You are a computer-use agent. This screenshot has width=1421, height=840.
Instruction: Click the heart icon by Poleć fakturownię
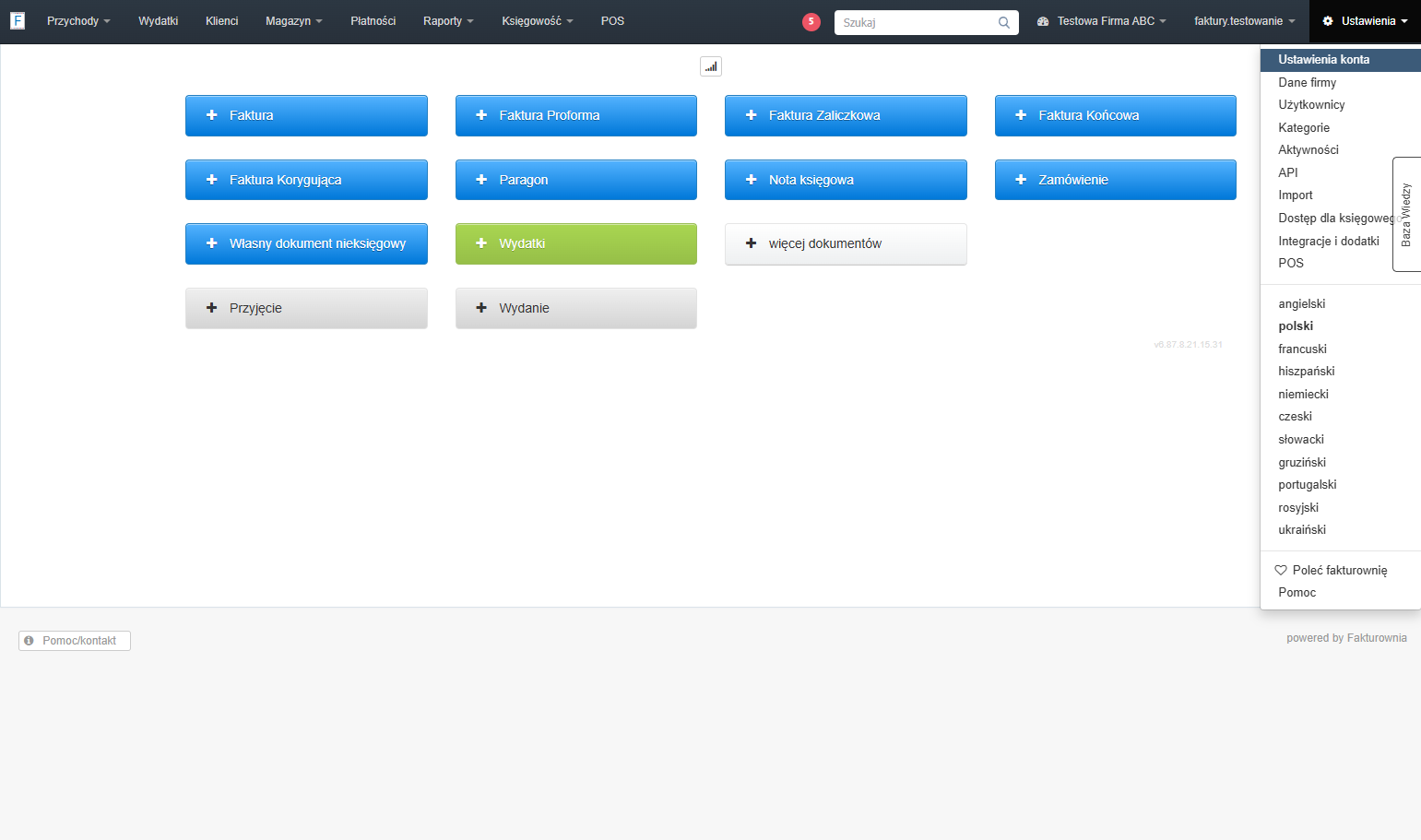tap(1281, 570)
